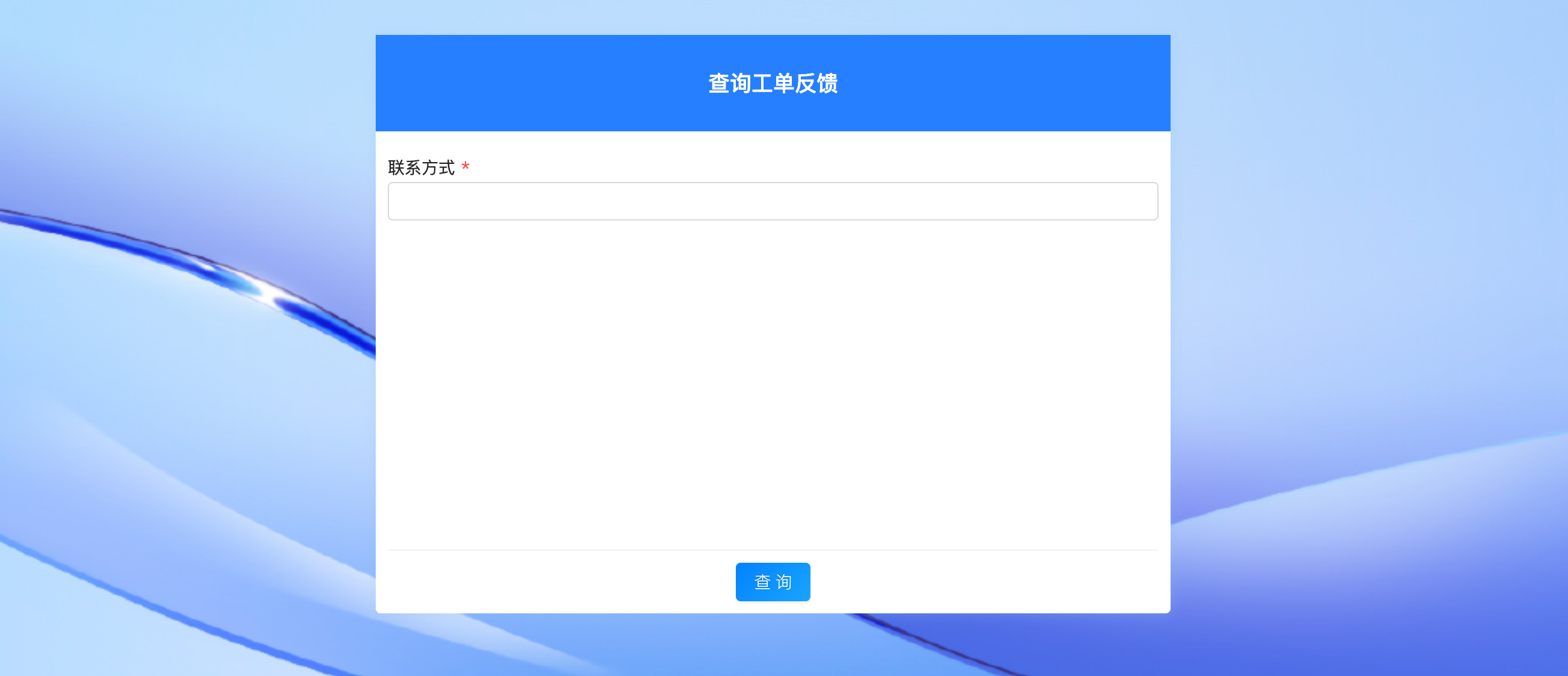Click footer area left of 查询 button
The image size is (1568, 676).
[548, 582]
